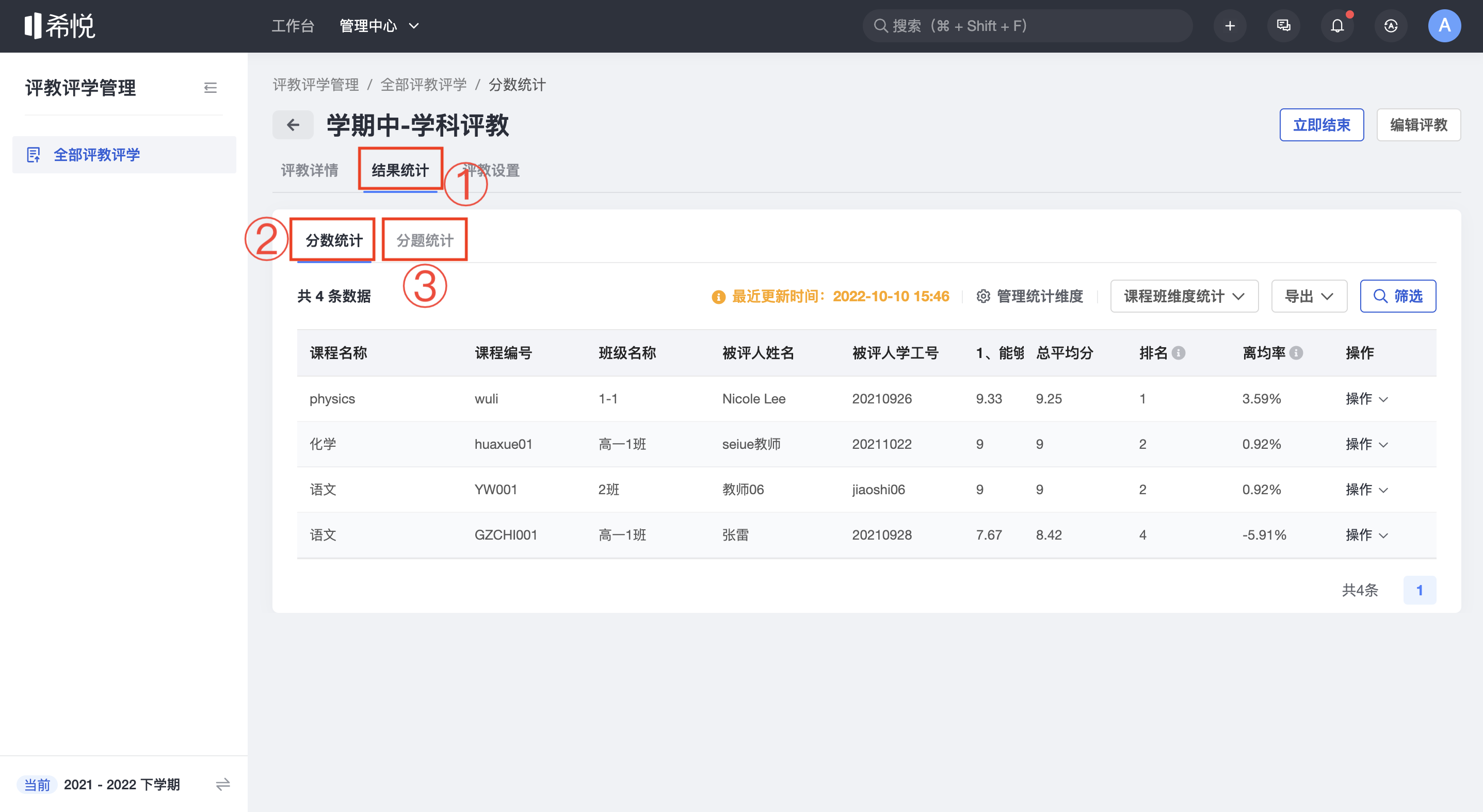Switch to 评教设置 tab
1483x812 pixels.
[491, 170]
